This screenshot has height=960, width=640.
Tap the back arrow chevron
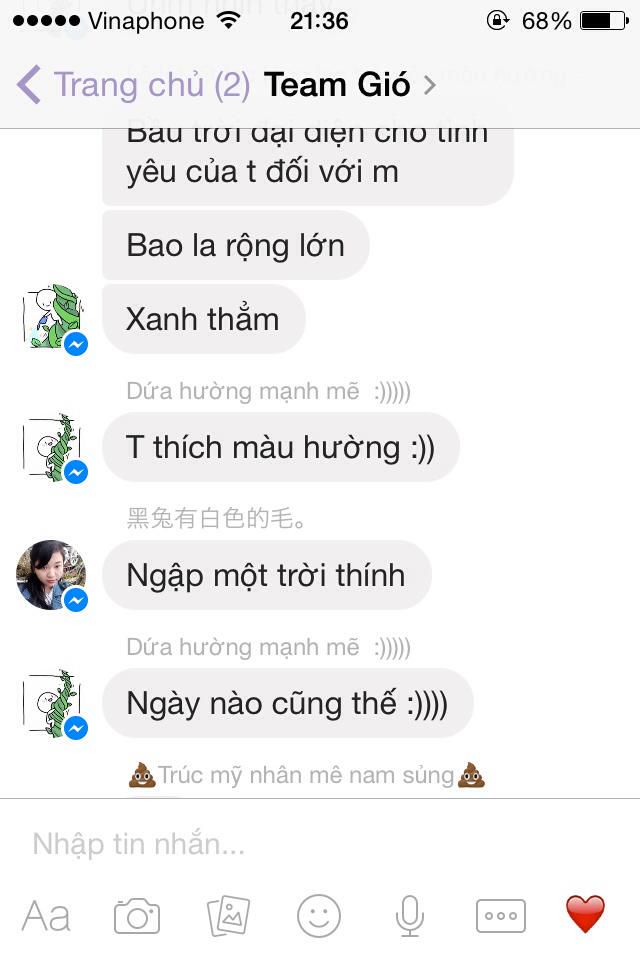[x=28, y=84]
